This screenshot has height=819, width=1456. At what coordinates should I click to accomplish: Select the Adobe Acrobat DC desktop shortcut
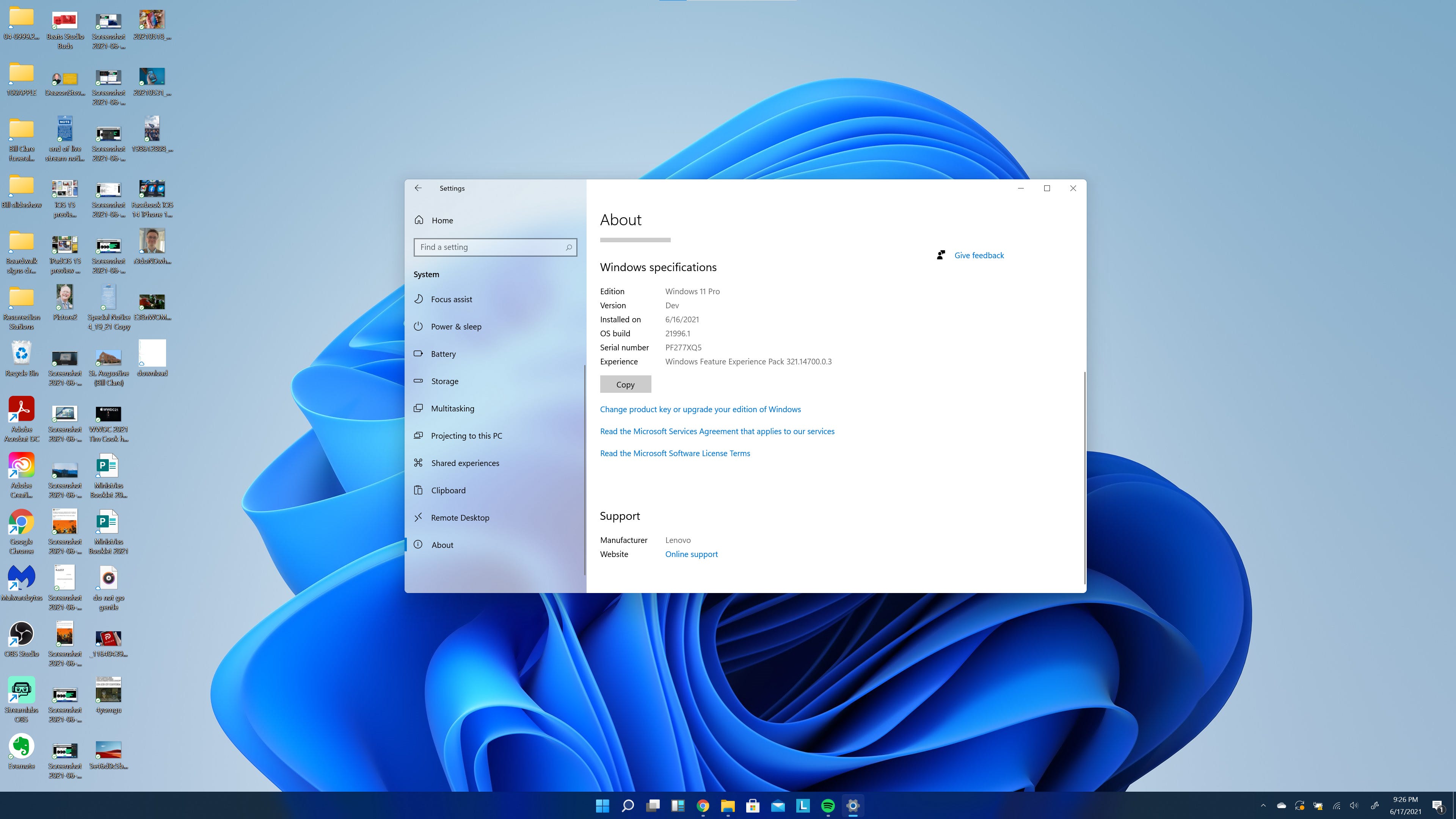[22, 419]
